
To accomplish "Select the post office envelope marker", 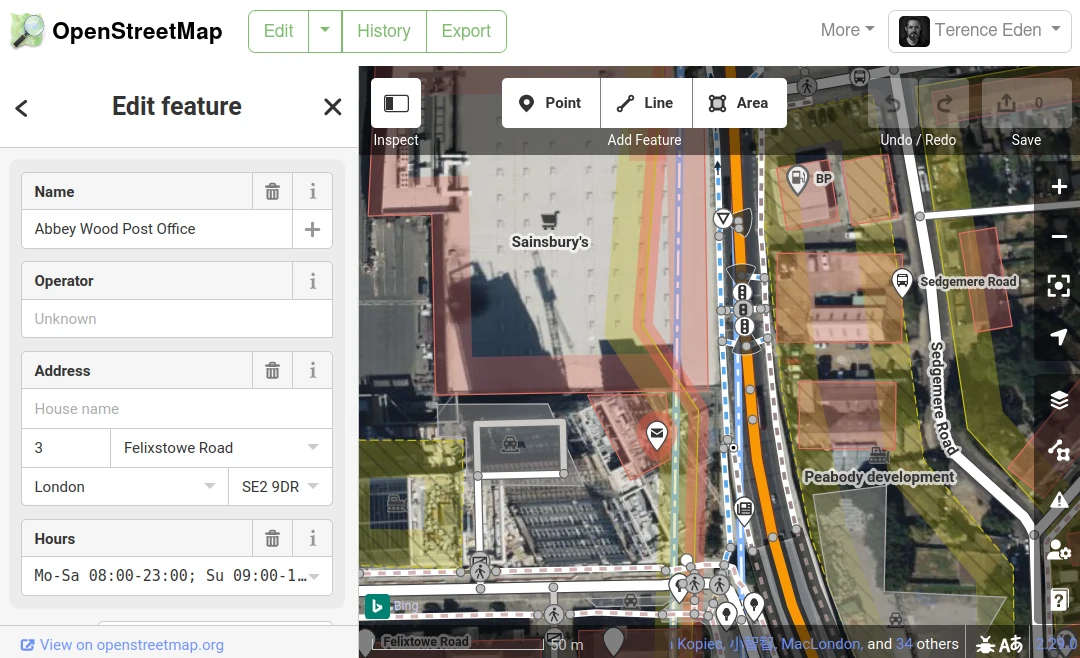I will point(657,435).
